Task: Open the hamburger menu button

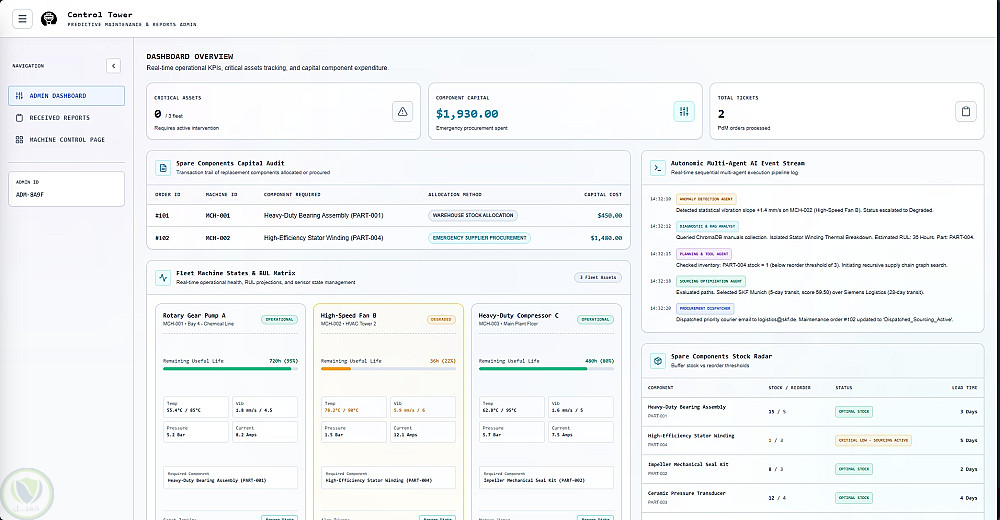Action: (22, 19)
